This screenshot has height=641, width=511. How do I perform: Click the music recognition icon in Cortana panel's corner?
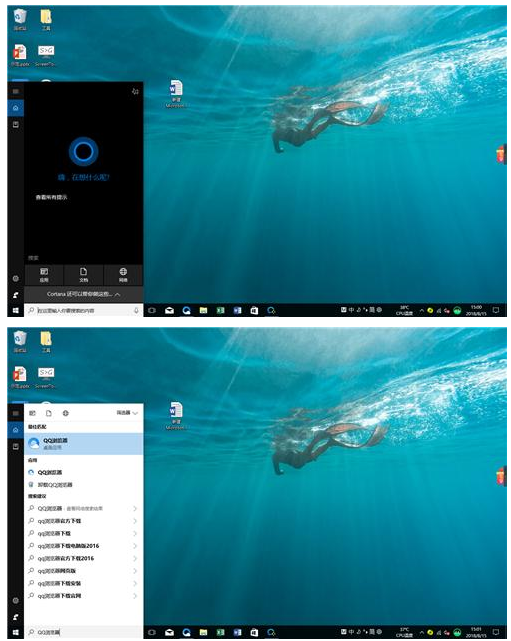coord(135,91)
